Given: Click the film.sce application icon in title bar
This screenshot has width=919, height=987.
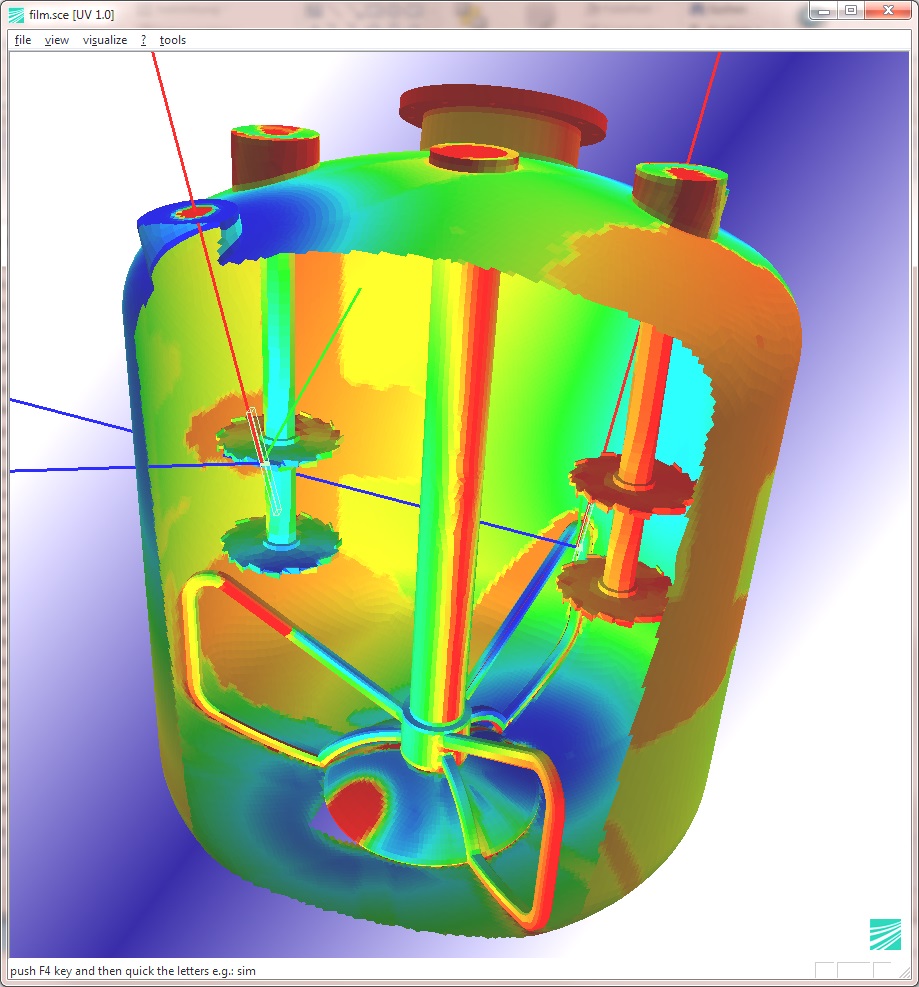Looking at the screenshot, I should pyautogui.click(x=16, y=14).
